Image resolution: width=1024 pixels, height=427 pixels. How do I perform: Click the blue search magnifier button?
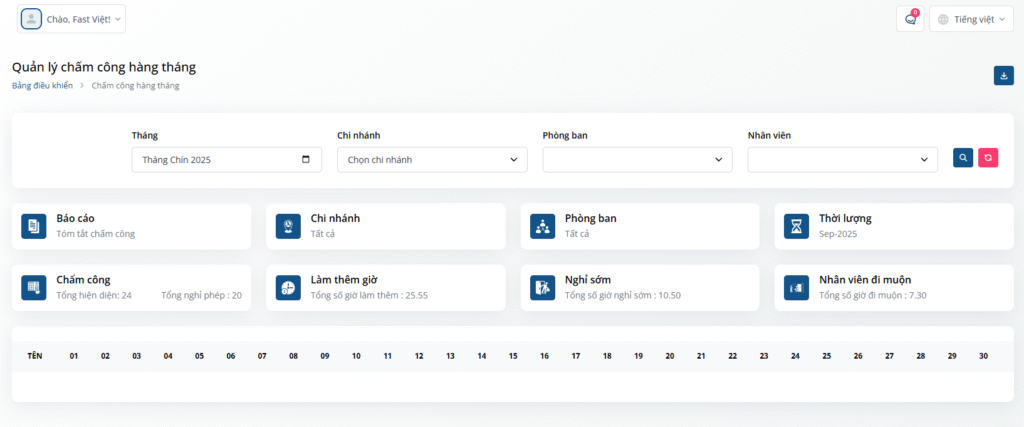(x=963, y=158)
